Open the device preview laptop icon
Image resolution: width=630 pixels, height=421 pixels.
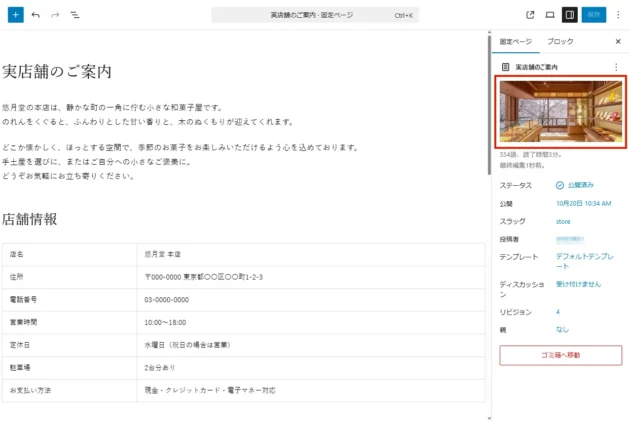click(550, 15)
